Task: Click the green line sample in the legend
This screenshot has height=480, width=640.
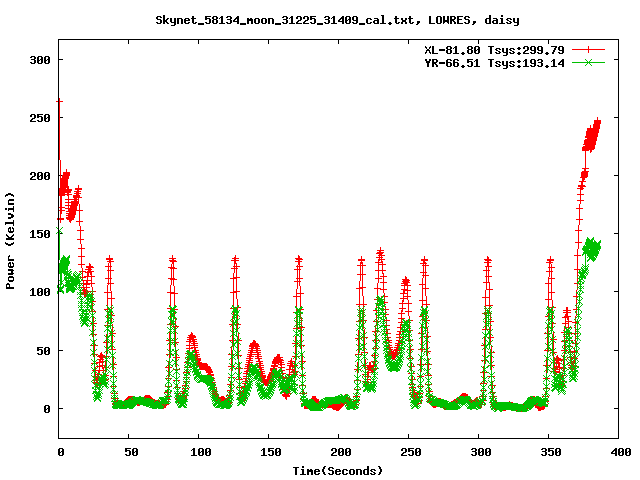Action: 588,62
